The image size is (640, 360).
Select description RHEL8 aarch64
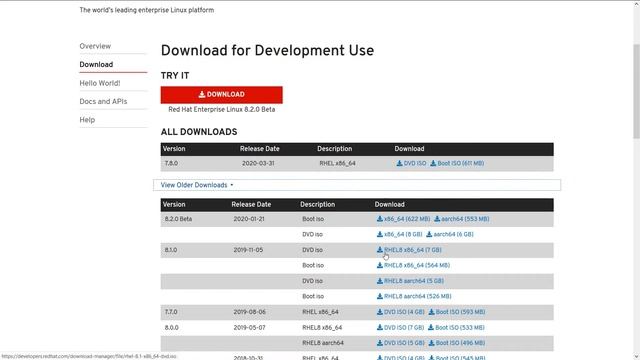(x=323, y=343)
